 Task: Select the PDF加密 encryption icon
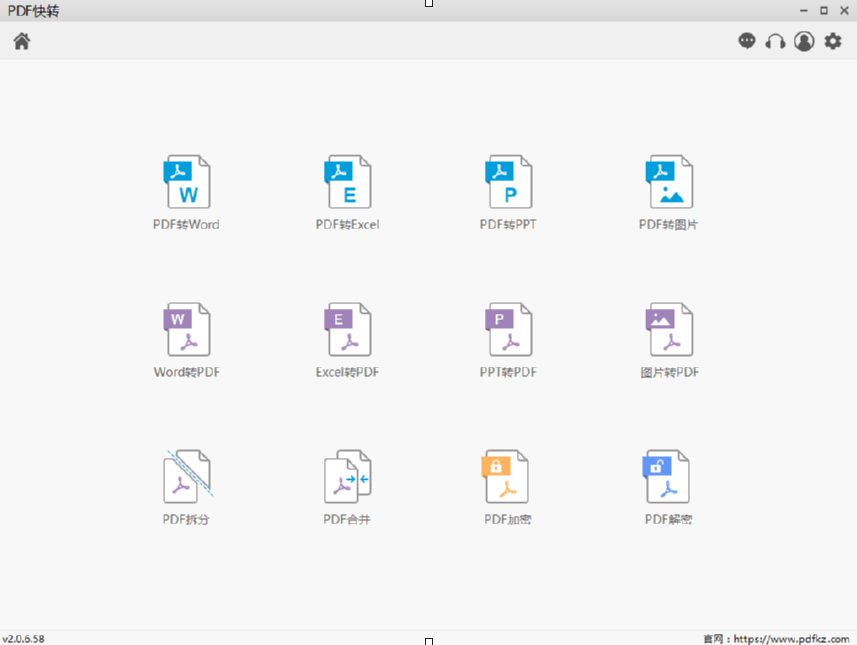click(x=508, y=477)
